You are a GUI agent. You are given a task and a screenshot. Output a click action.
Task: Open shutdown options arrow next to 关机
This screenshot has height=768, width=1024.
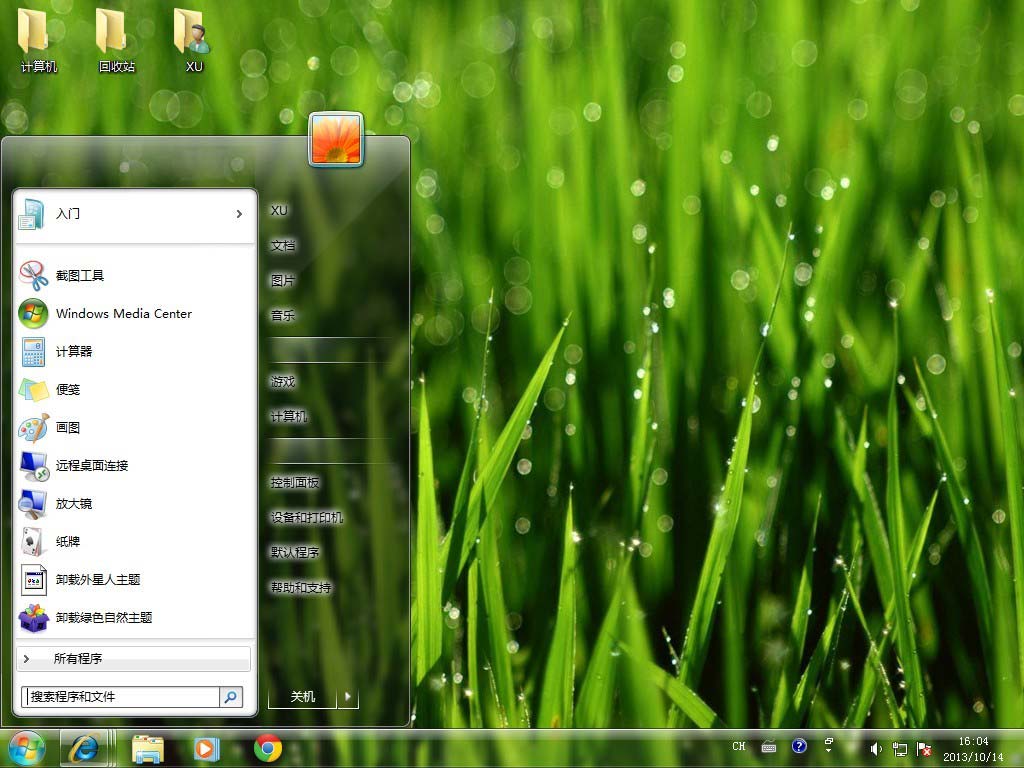click(348, 696)
